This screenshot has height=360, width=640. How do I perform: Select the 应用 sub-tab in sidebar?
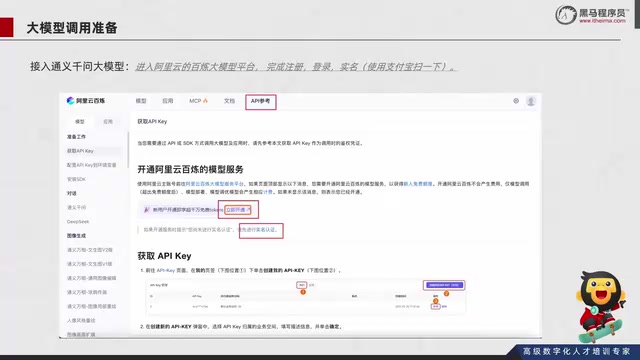pos(108,122)
